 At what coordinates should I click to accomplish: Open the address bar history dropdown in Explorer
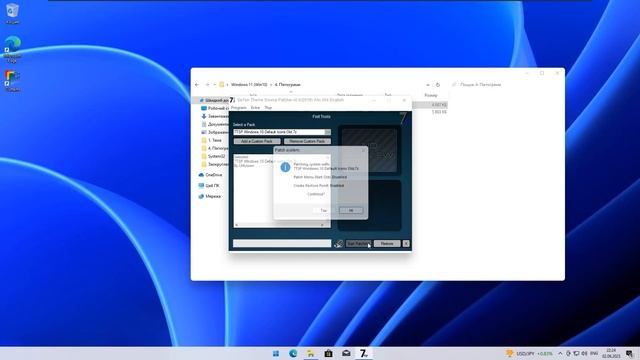[x=428, y=85]
